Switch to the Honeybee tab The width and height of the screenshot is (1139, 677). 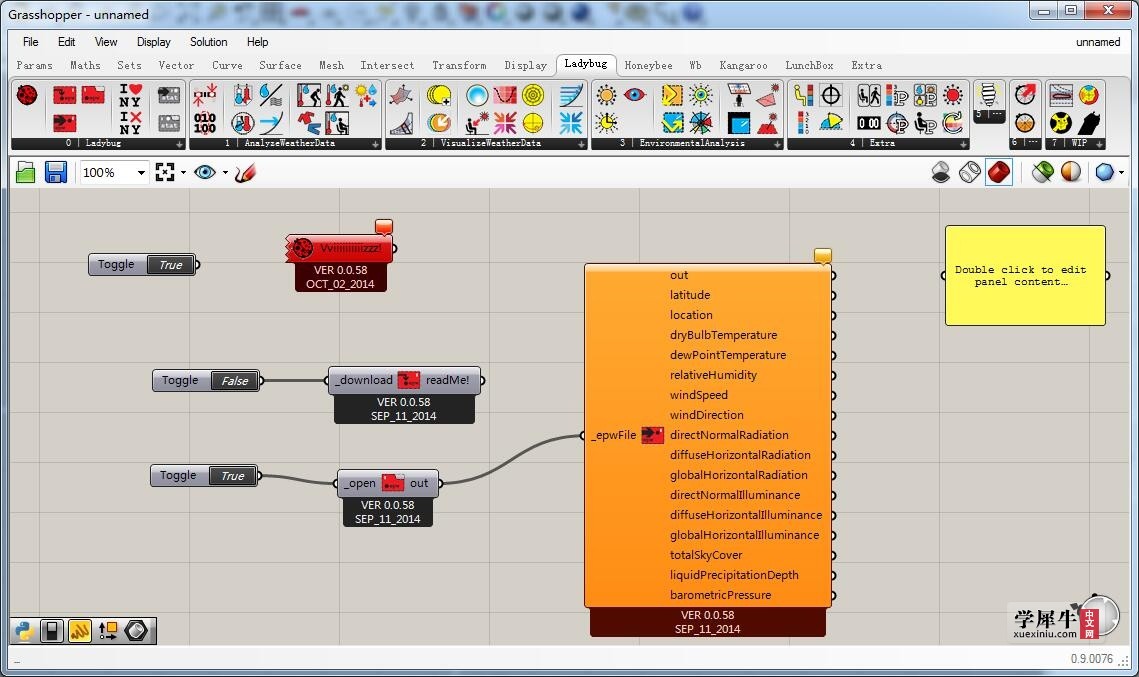648,65
